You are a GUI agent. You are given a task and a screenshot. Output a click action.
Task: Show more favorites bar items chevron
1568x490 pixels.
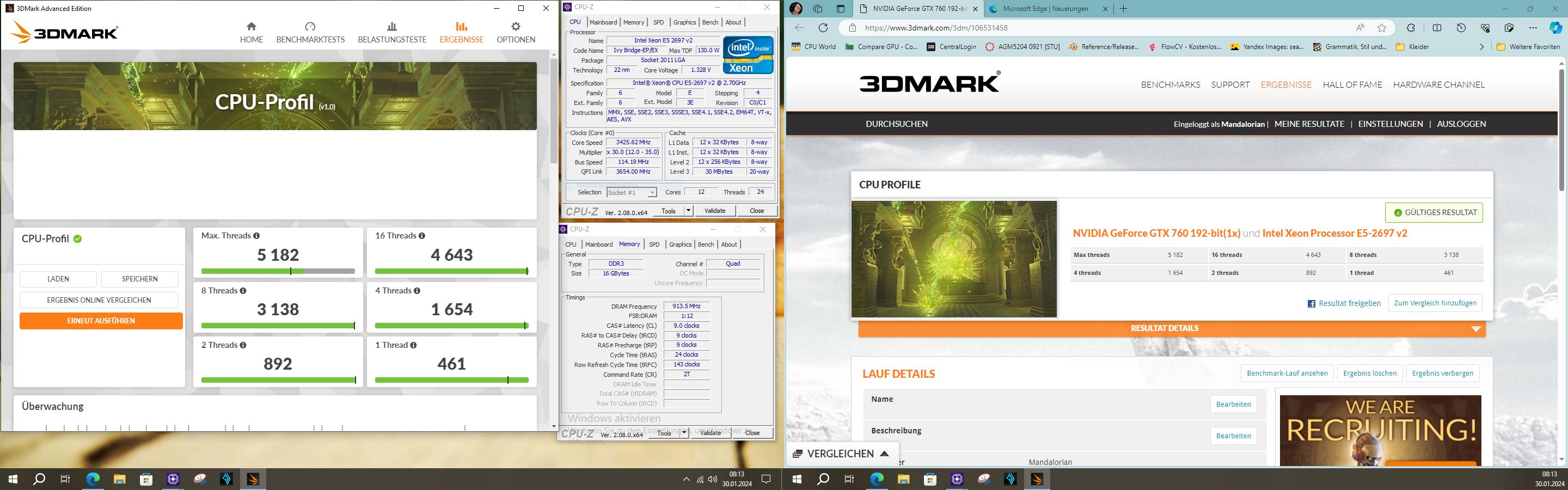tap(1481, 47)
